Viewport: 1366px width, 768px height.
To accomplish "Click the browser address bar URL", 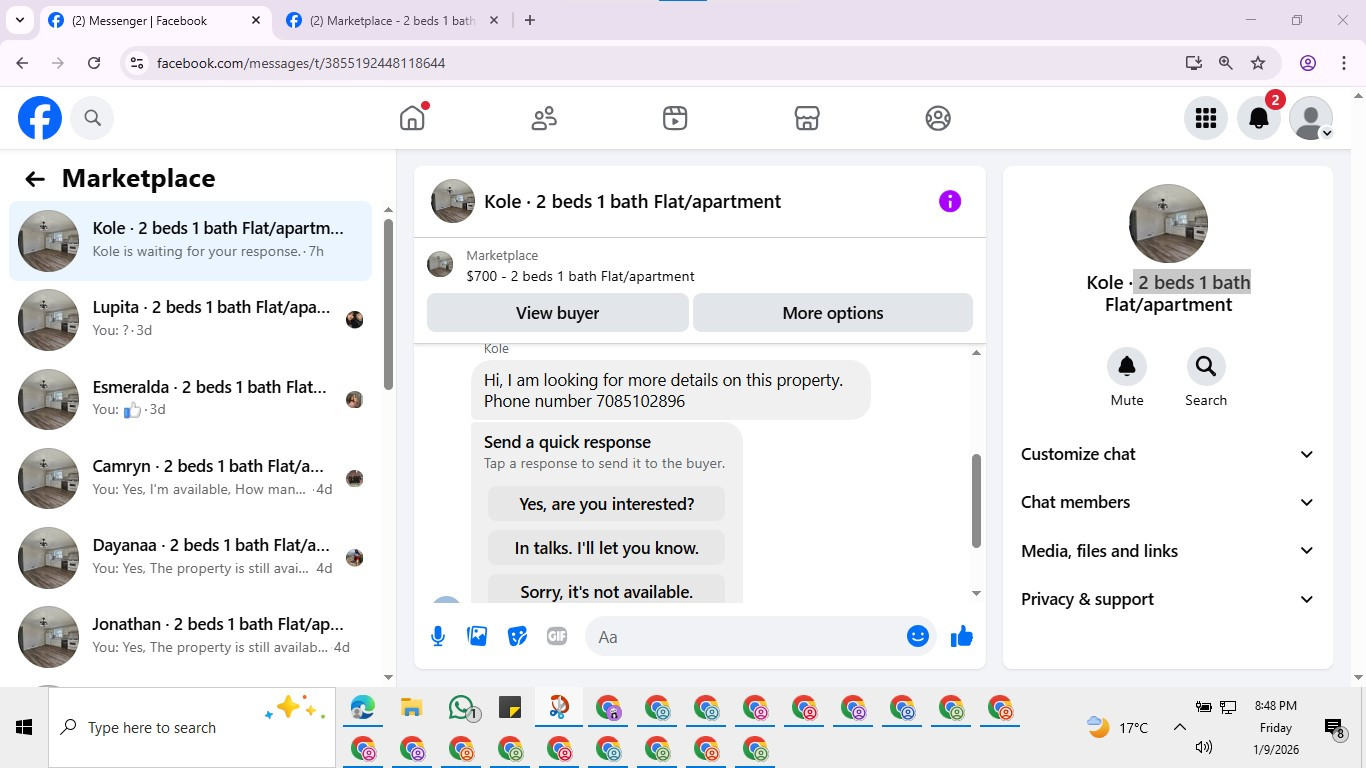I will pos(301,63).
